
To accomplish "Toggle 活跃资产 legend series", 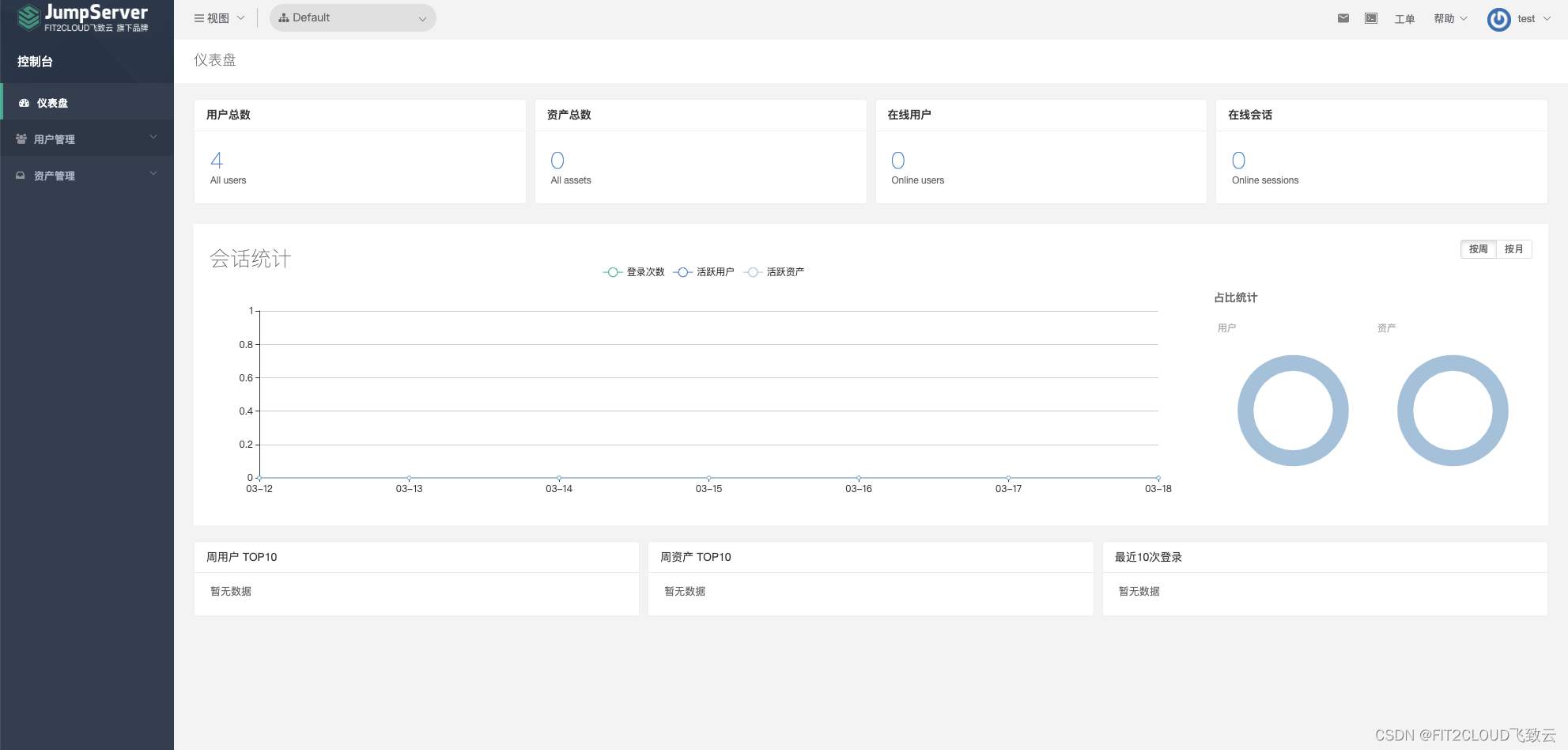I will [774, 272].
